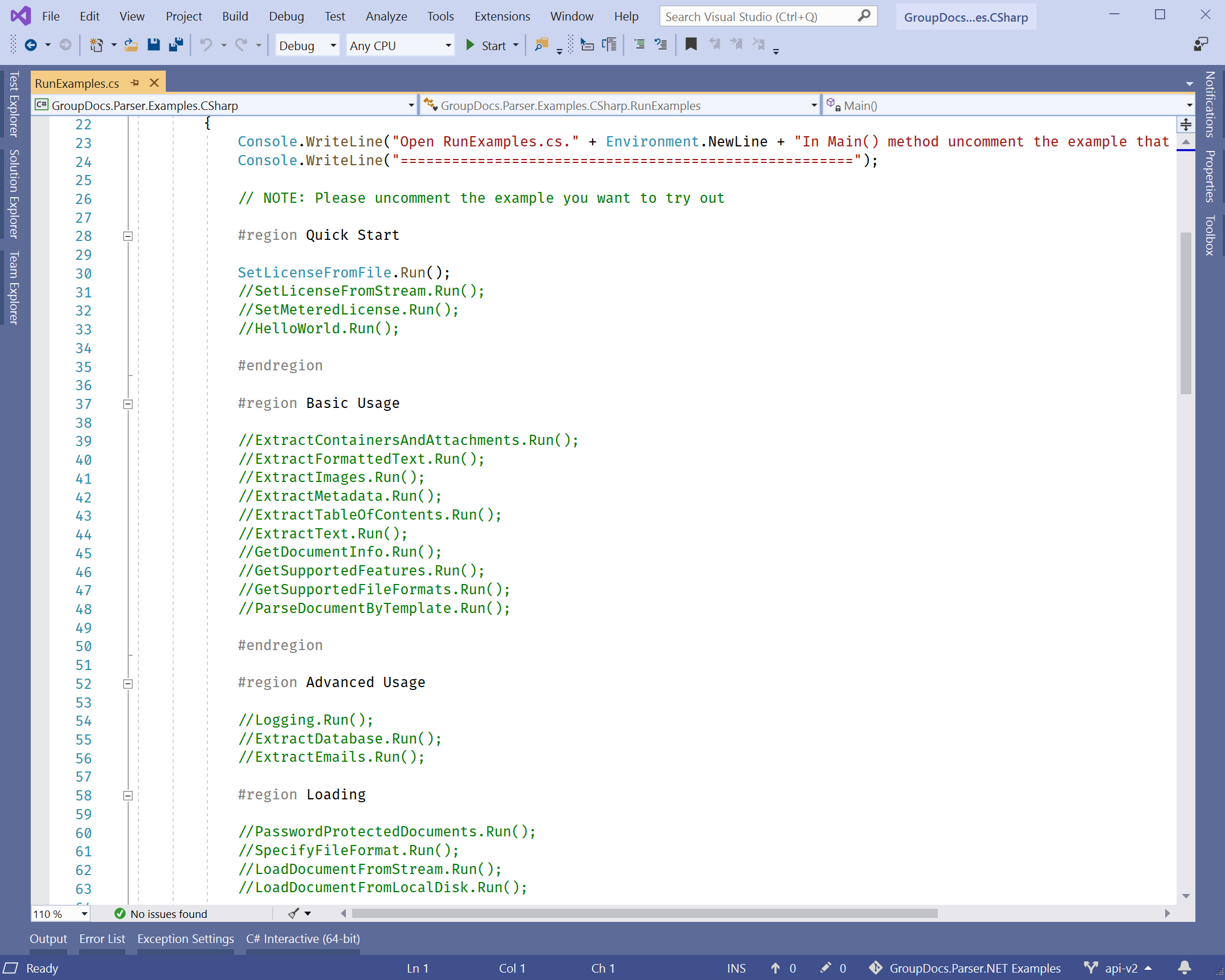The width and height of the screenshot is (1225, 980).
Task: Click the editor's horizontal scrollbar thumb
Action: 644,913
